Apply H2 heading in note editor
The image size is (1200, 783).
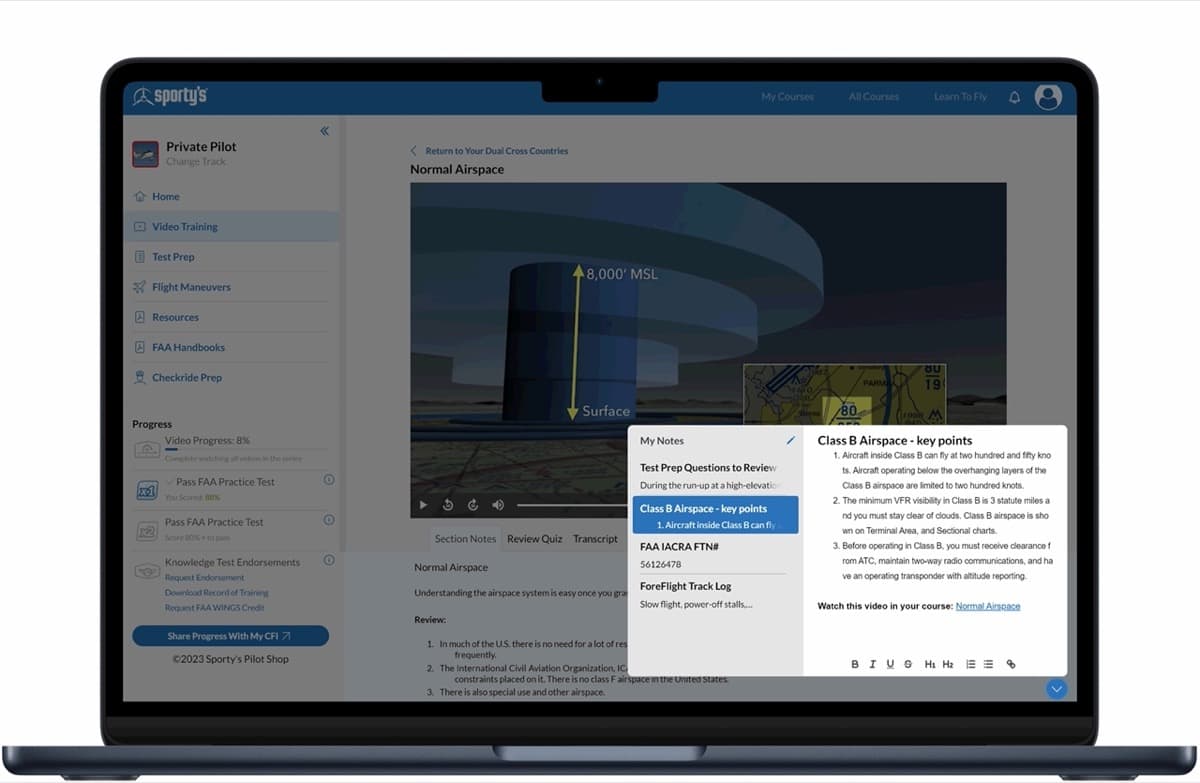tap(947, 664)
